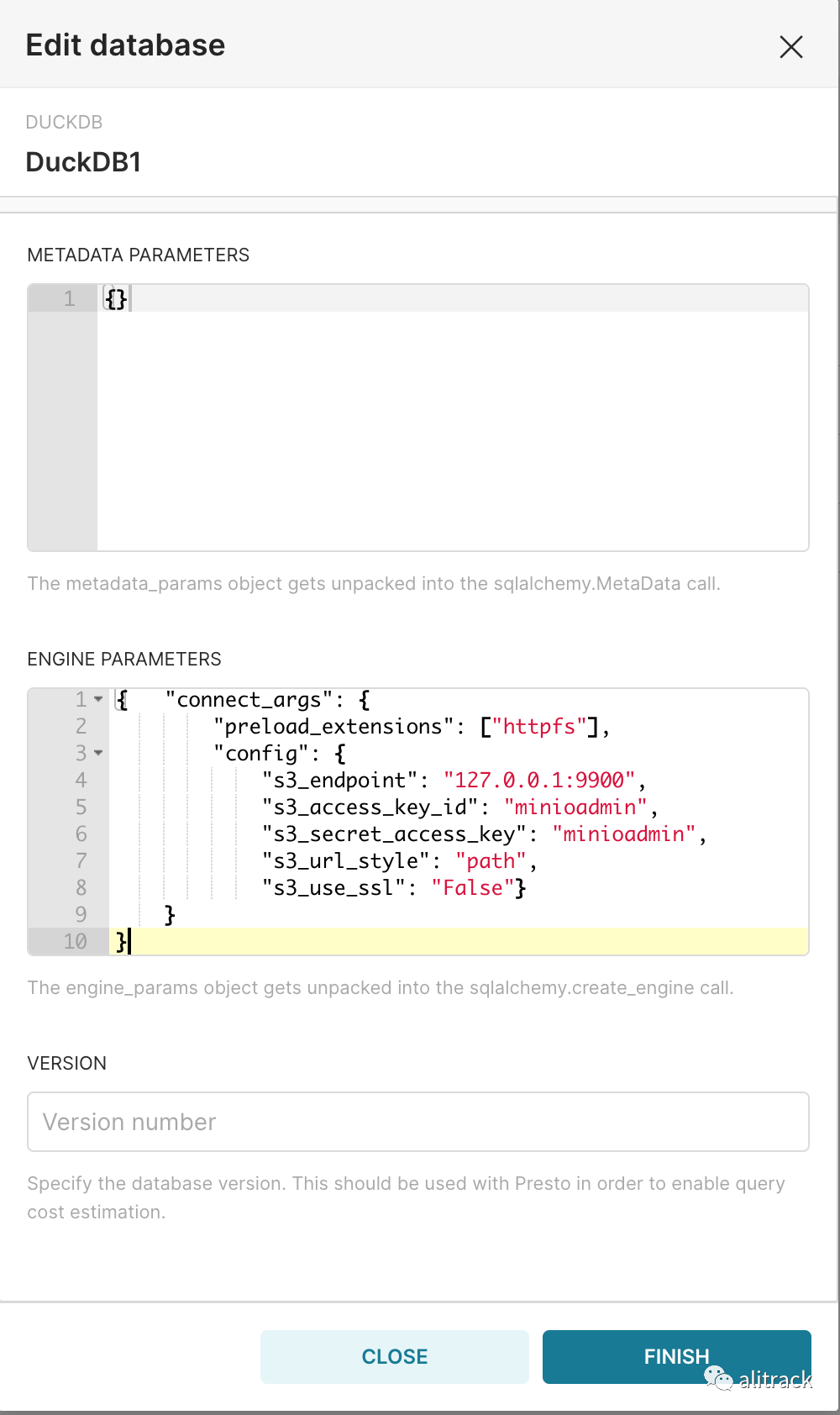Close the Edit database dialog with X
Image resolution: width=840 pixels, height=1415 pixels.
[x=790, y=47]
